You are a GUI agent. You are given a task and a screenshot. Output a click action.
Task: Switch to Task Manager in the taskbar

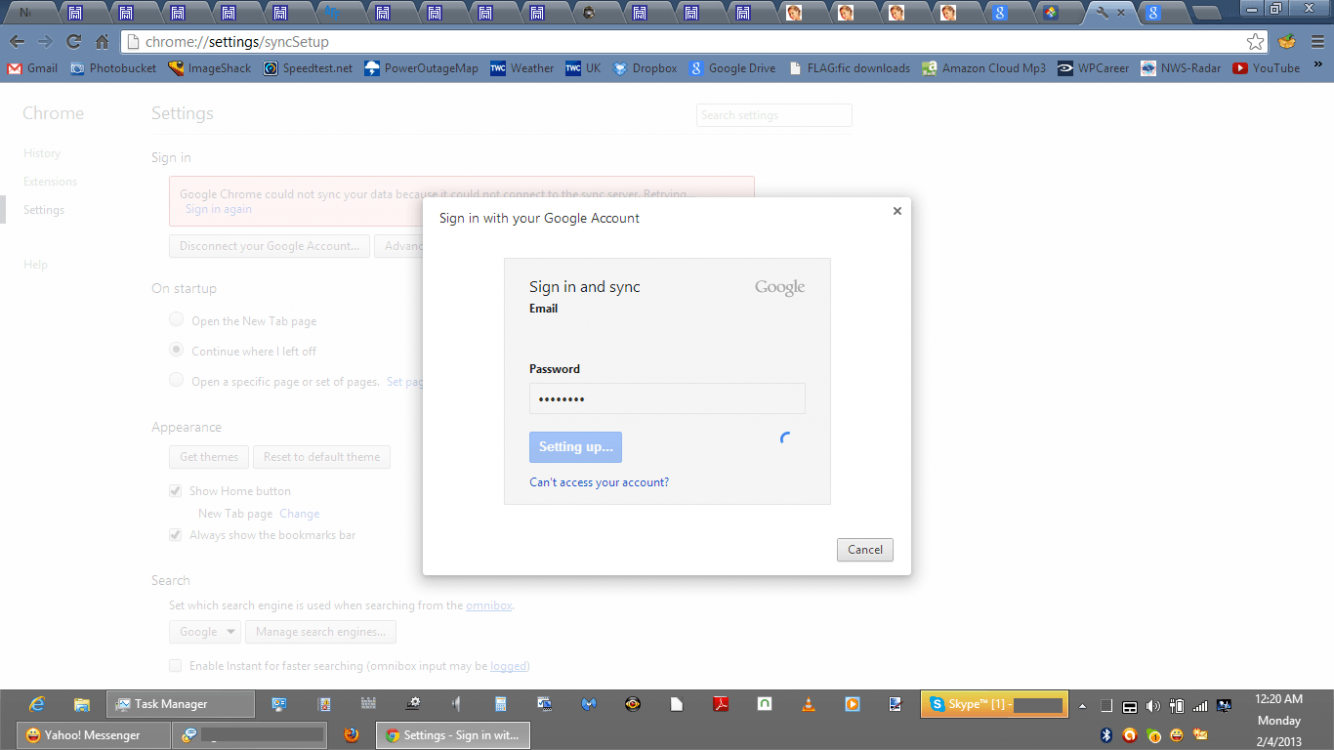click(x=181, y=704)
